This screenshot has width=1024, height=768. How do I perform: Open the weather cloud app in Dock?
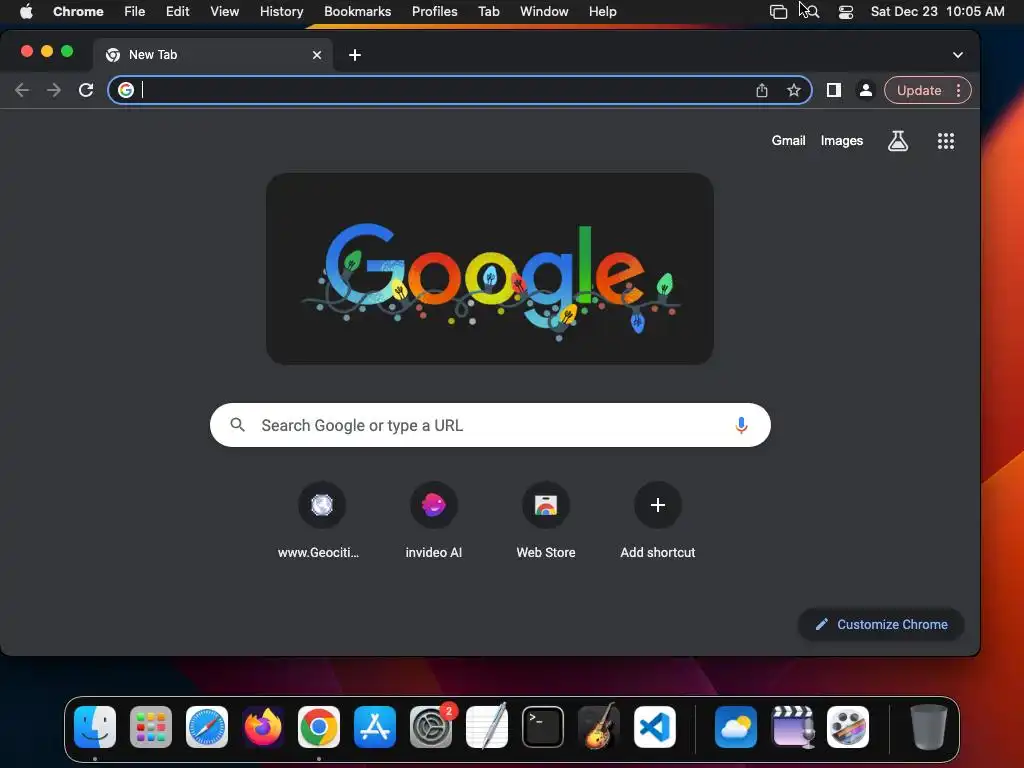(736, 727)
